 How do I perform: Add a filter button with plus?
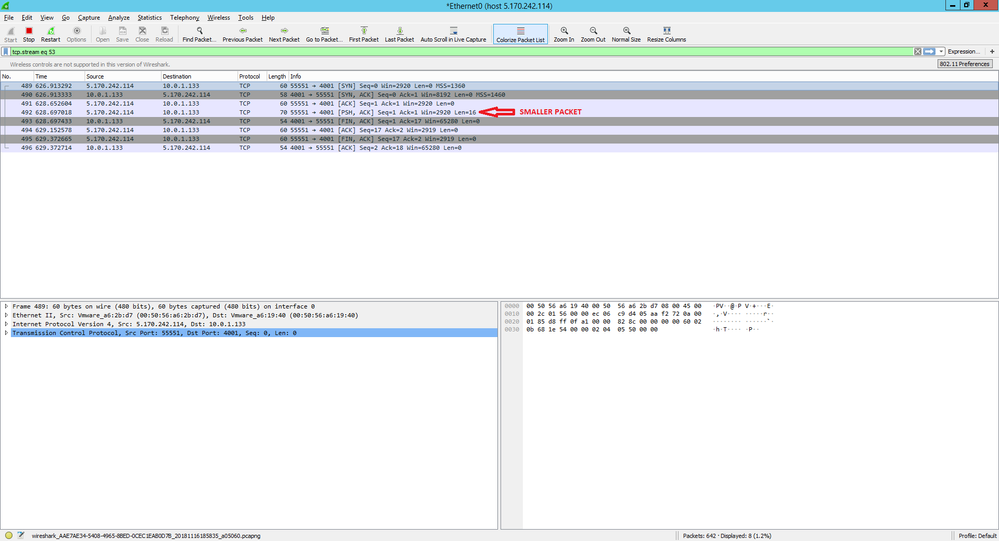click(x=992, y=52)
